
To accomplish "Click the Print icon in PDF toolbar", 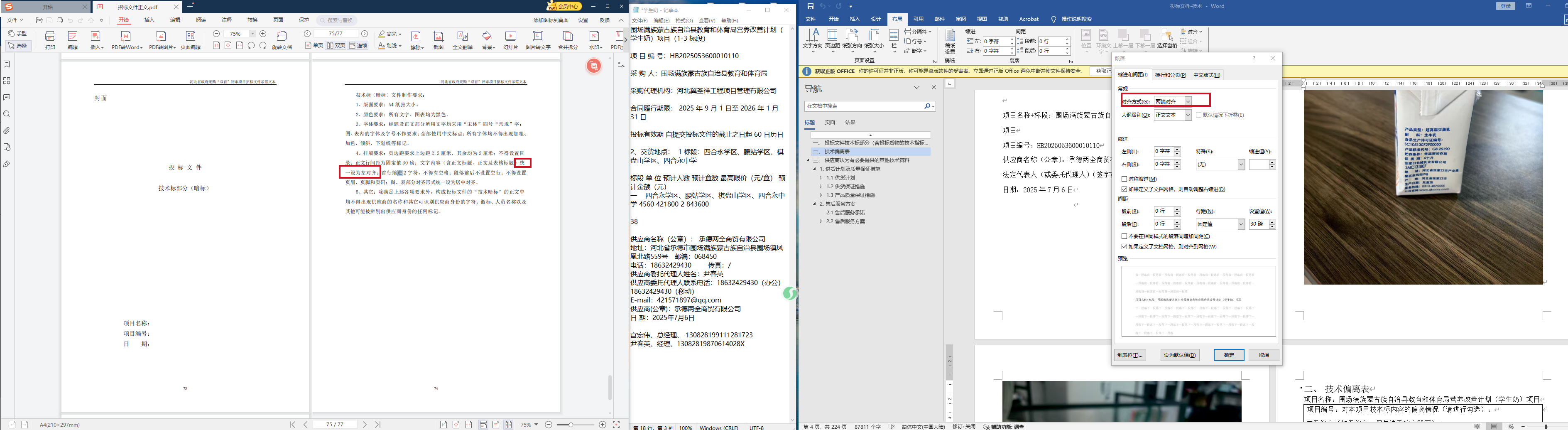I will click(x=51, y=39).
